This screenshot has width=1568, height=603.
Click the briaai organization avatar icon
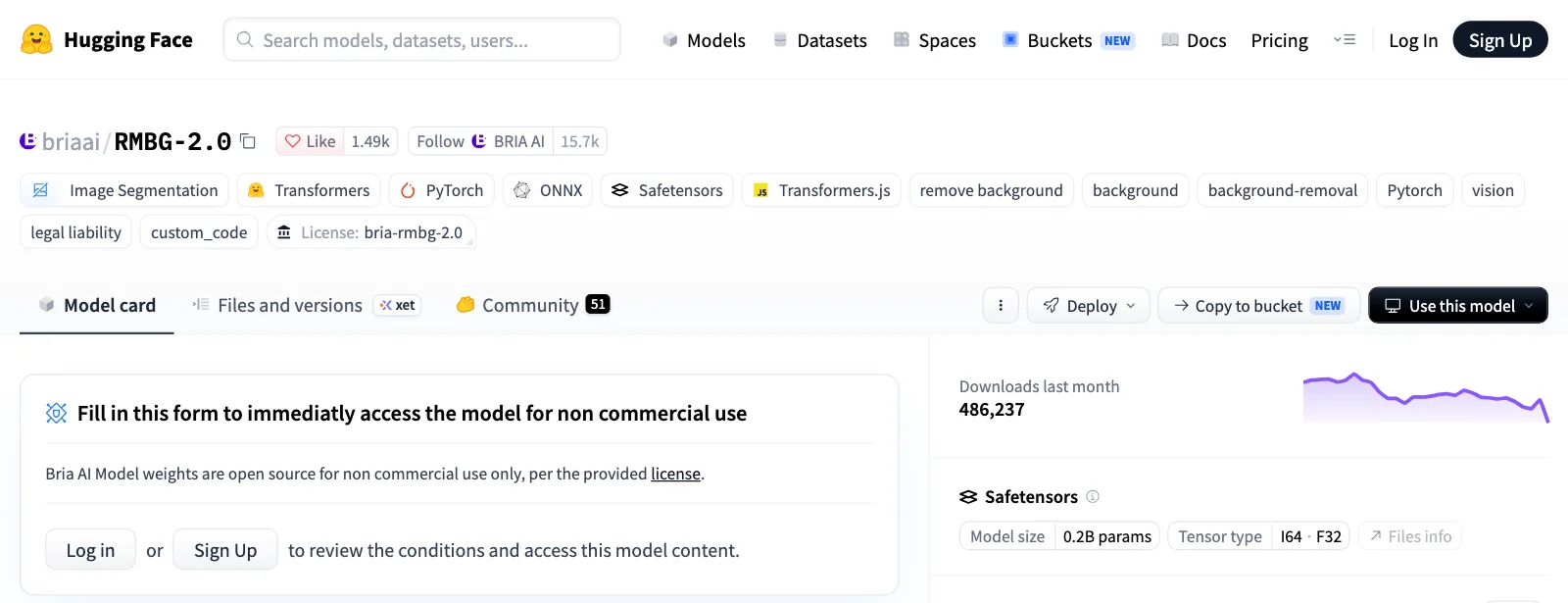[x=28, y=141]
